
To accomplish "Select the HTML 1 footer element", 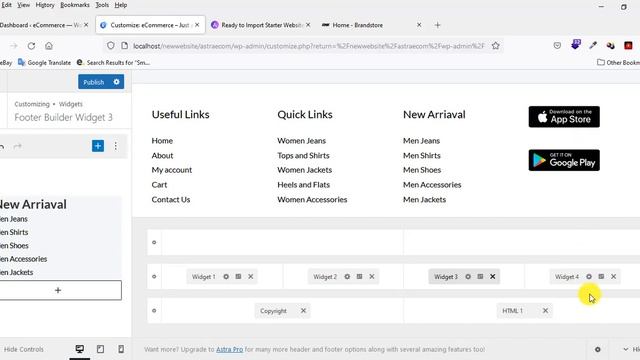I will 513,311.
